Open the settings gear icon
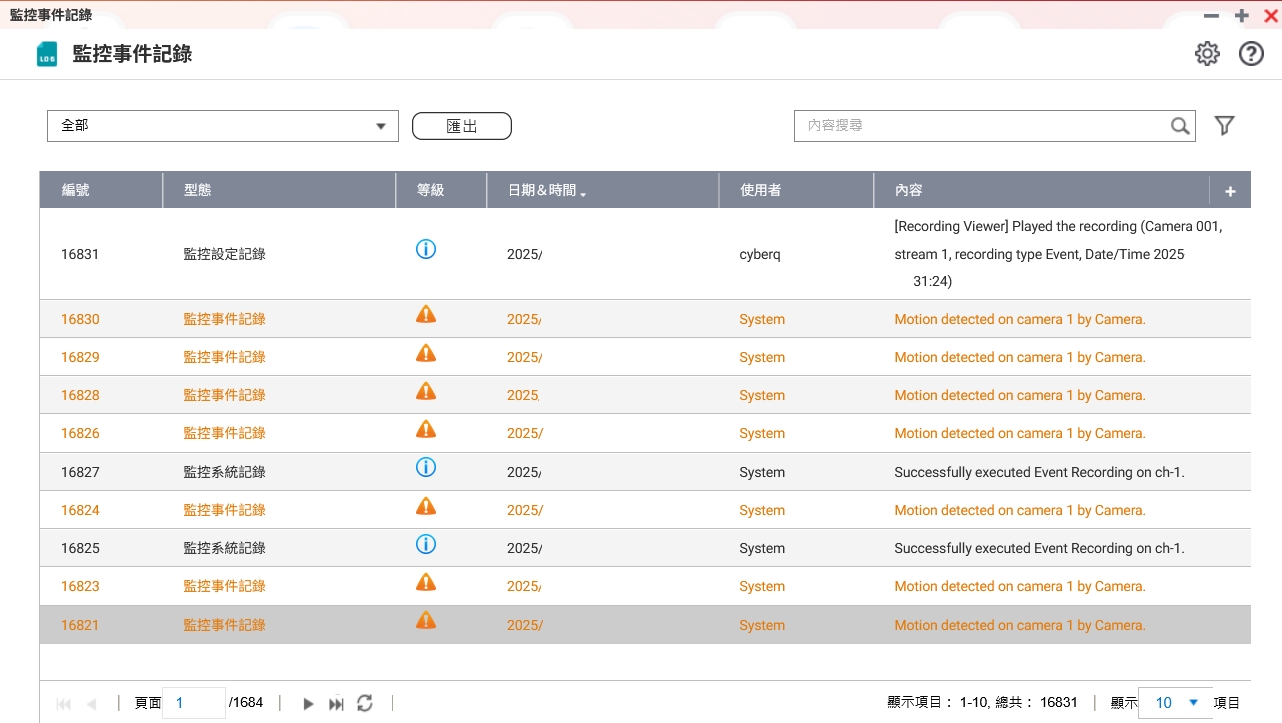 (x=1207, y=54)
